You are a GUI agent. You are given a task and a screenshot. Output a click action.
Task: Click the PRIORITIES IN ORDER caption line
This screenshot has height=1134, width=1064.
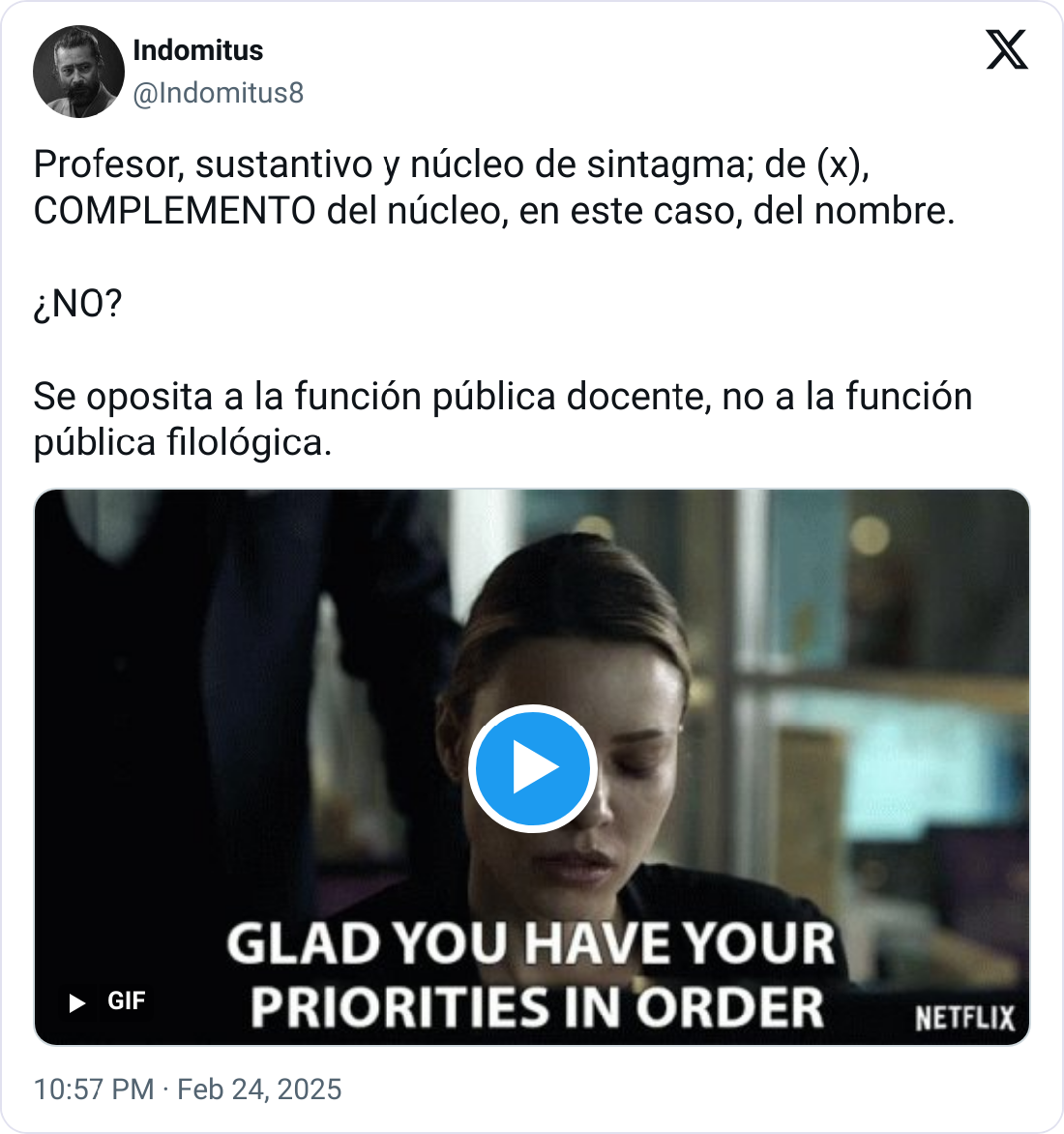(x=537, y=1007)
